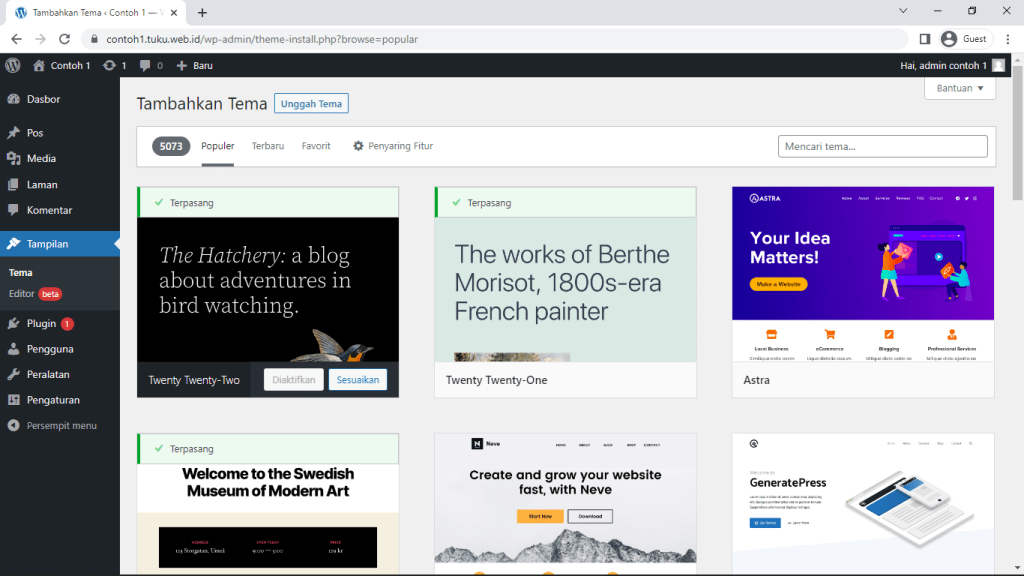Click the Diaktifkan button on Twenty Twenty-Two
The height and width of the screenshot is (576, 1024).
(293, 379)
